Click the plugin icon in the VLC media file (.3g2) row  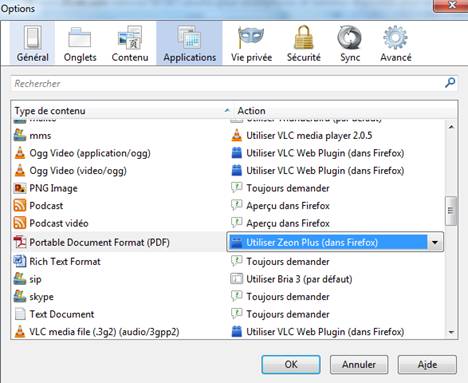(x=236, y=332)
